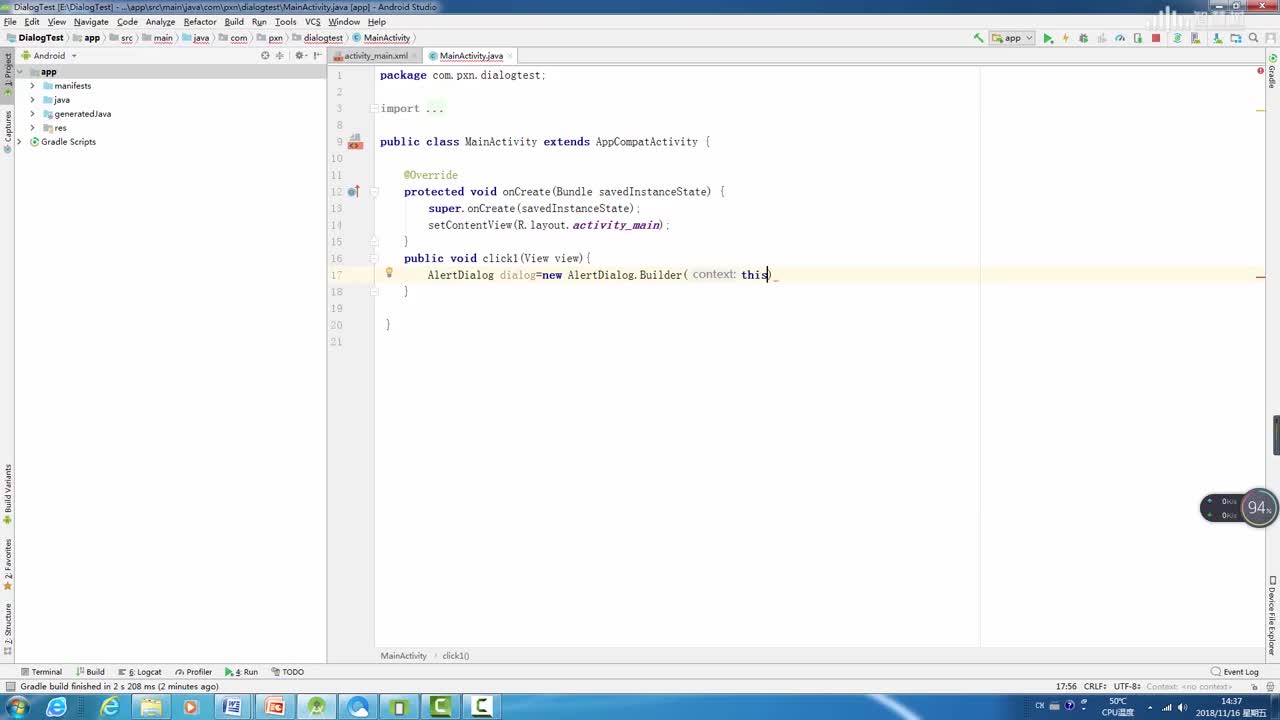Open the Event Log

tap(1235, 672)
